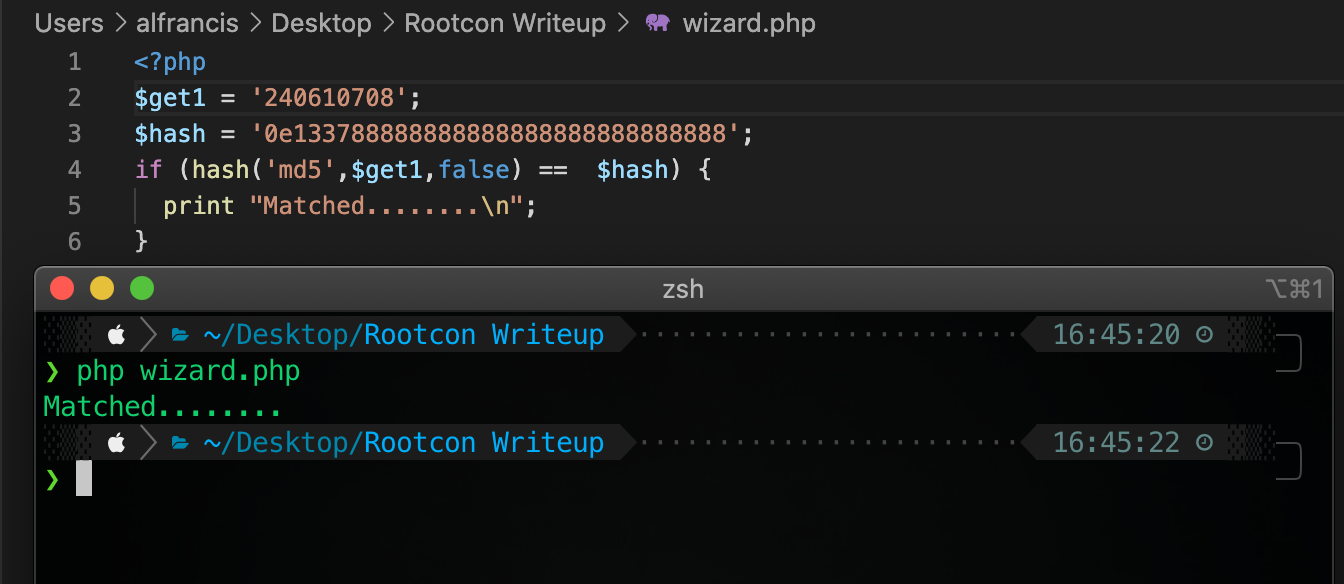Click the PHP elephant file icon
Image resolution: width=1344 pixels, height=584 pixels.
[657, 23]
